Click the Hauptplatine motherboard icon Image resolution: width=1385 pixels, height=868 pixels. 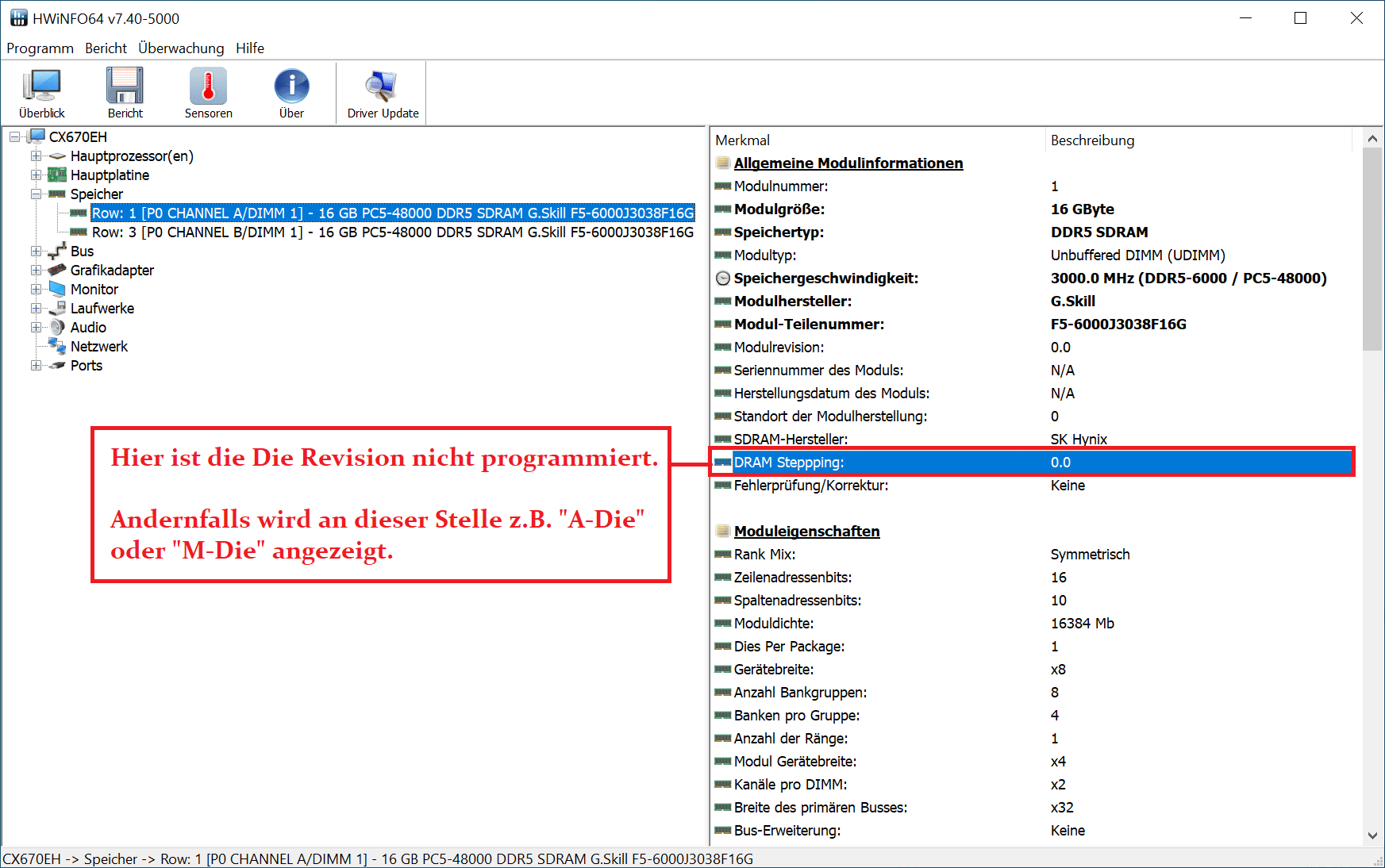pos(57,175)
